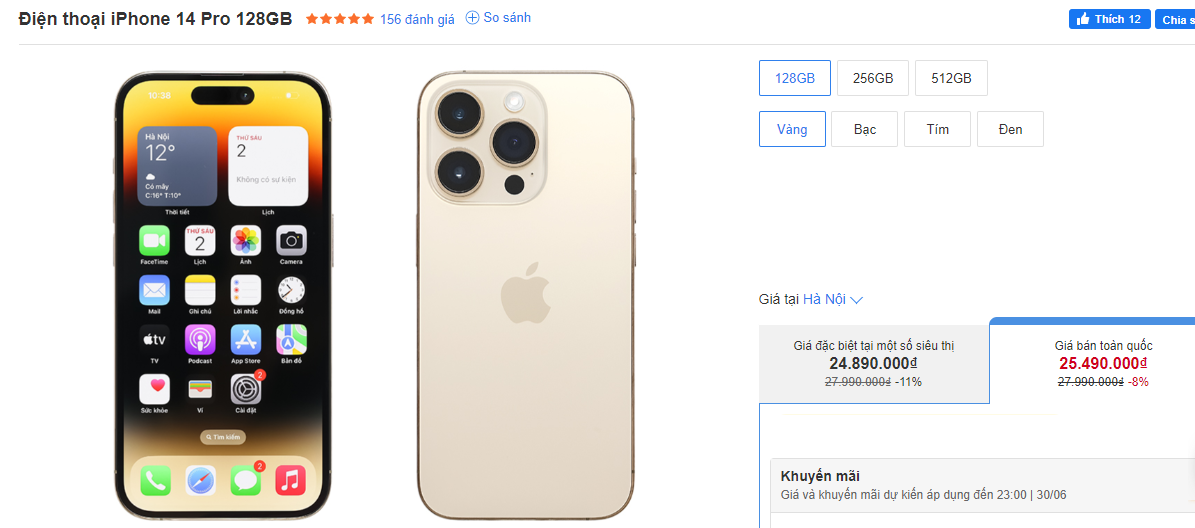Viewport: 1195px width, 528px height.
Task: Open the Hà Nội location dropdown
Action: point(824,299)
